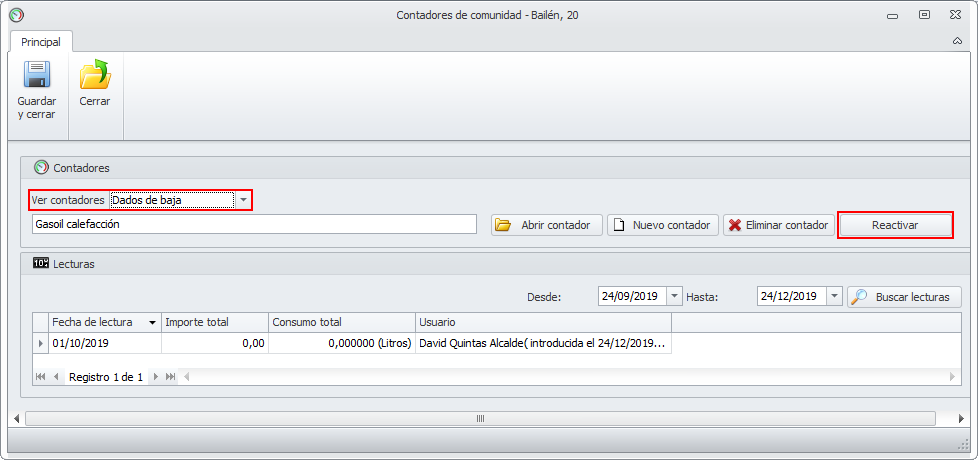Click the Gasoil calefacción counter field
Screen dimensions: 978x460
point(254,224)
